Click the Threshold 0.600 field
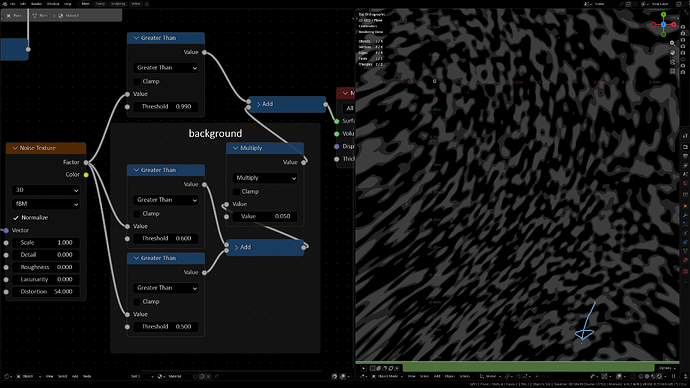 165,238
